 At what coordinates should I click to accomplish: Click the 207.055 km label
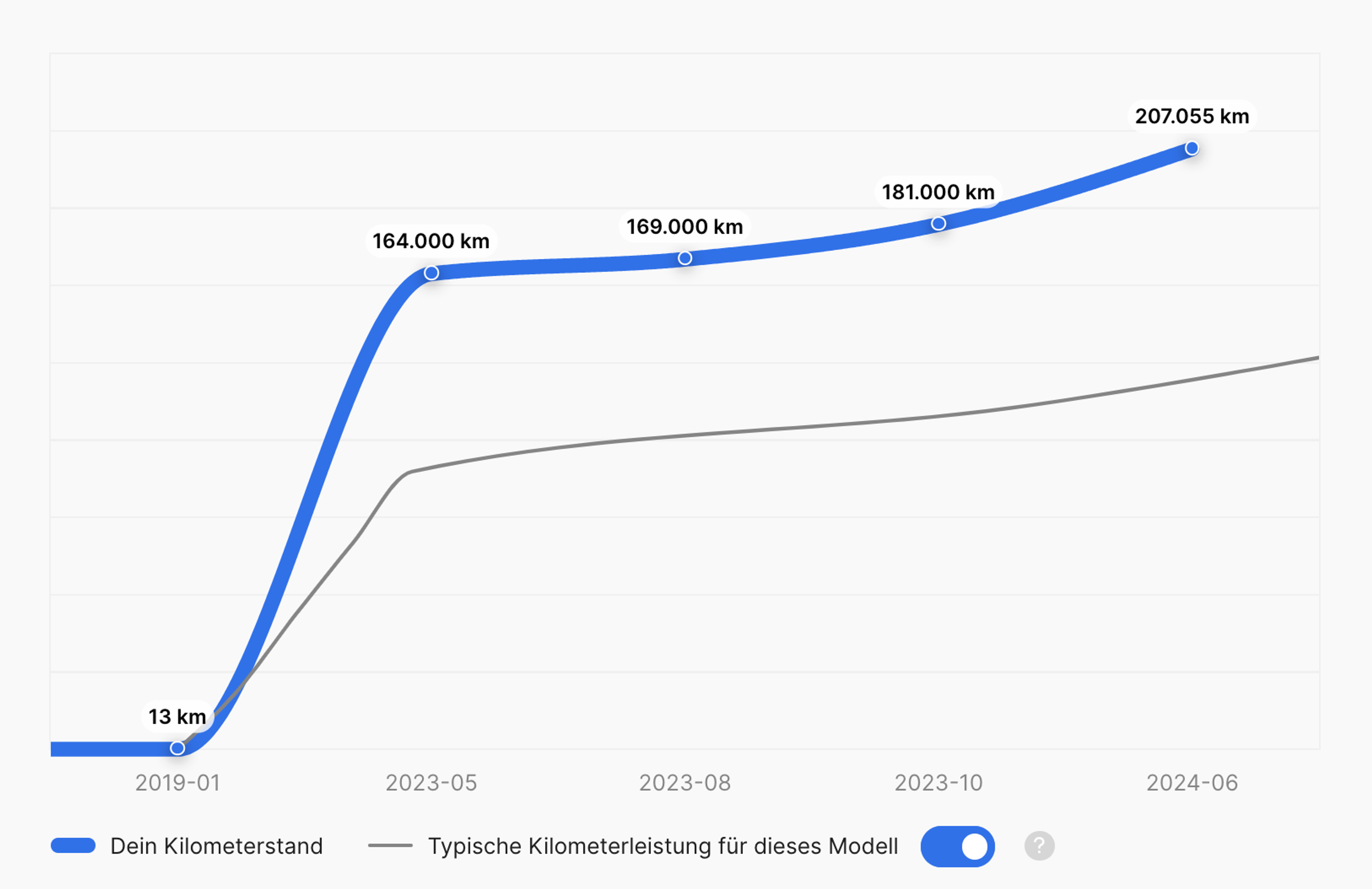(x=1192, y=116)
